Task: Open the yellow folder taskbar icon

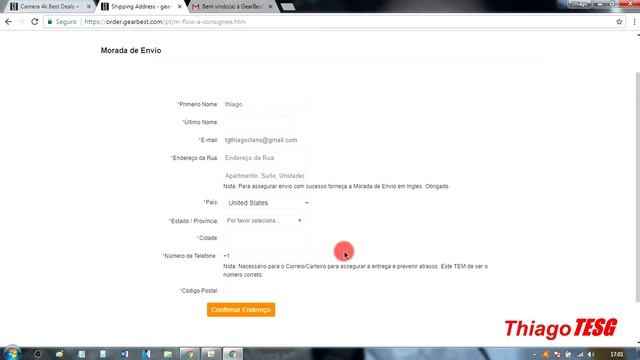Action: 168,354
